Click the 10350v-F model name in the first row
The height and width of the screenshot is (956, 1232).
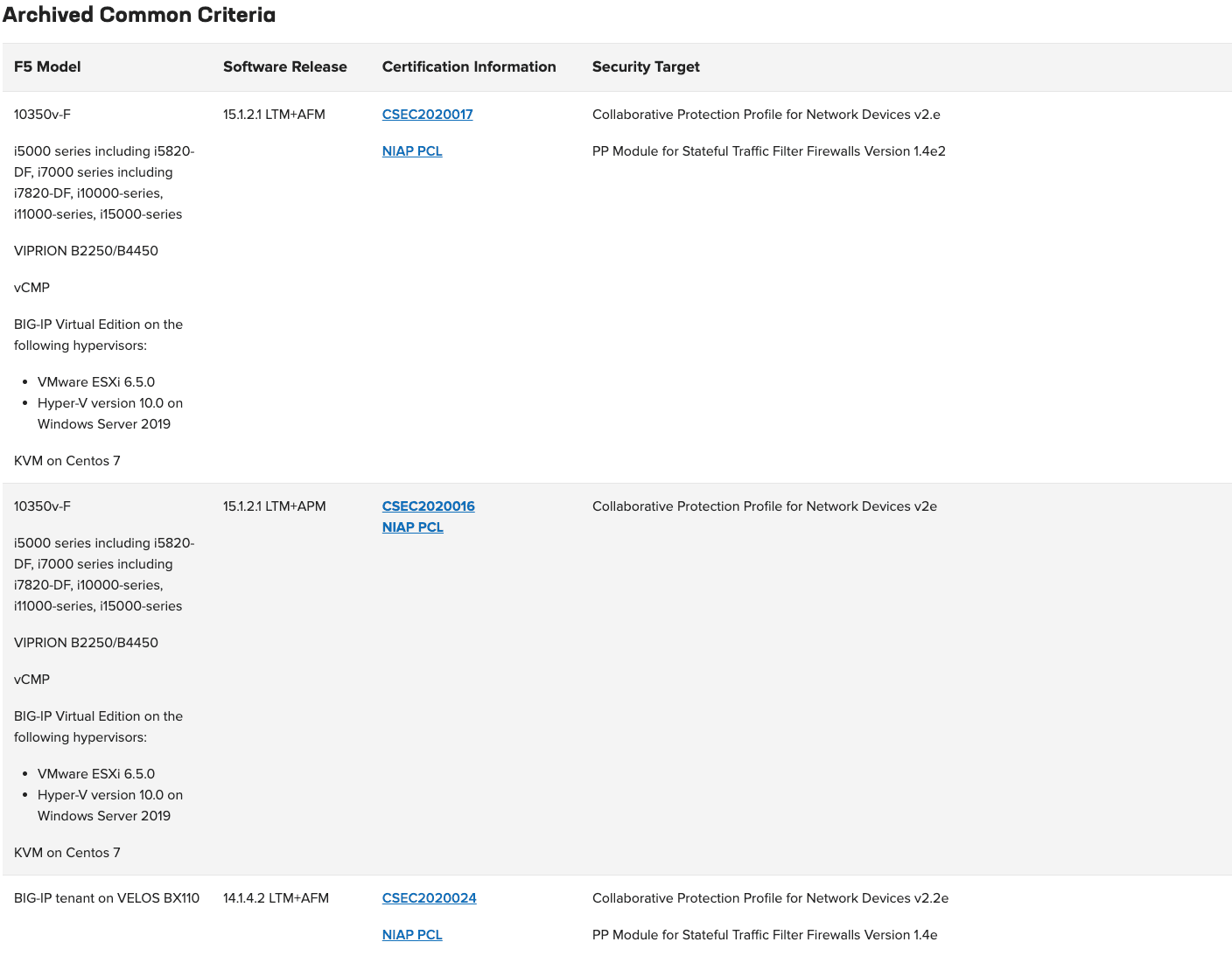coord(40,115)
